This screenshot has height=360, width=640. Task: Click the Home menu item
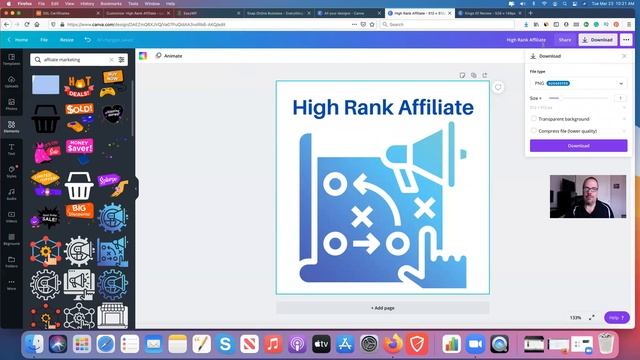[x=18, y=40]
